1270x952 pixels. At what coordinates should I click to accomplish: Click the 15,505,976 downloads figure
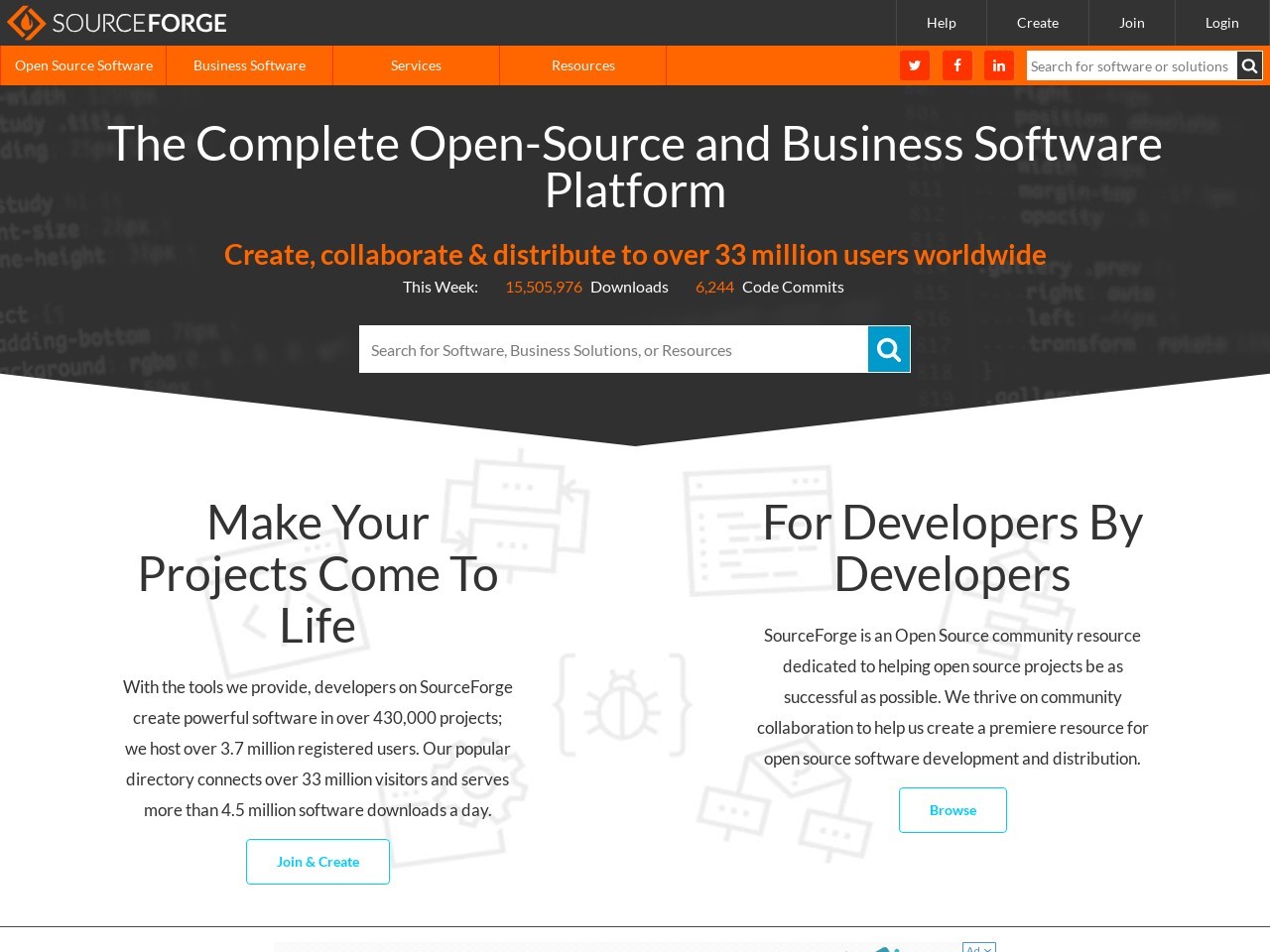544,287
